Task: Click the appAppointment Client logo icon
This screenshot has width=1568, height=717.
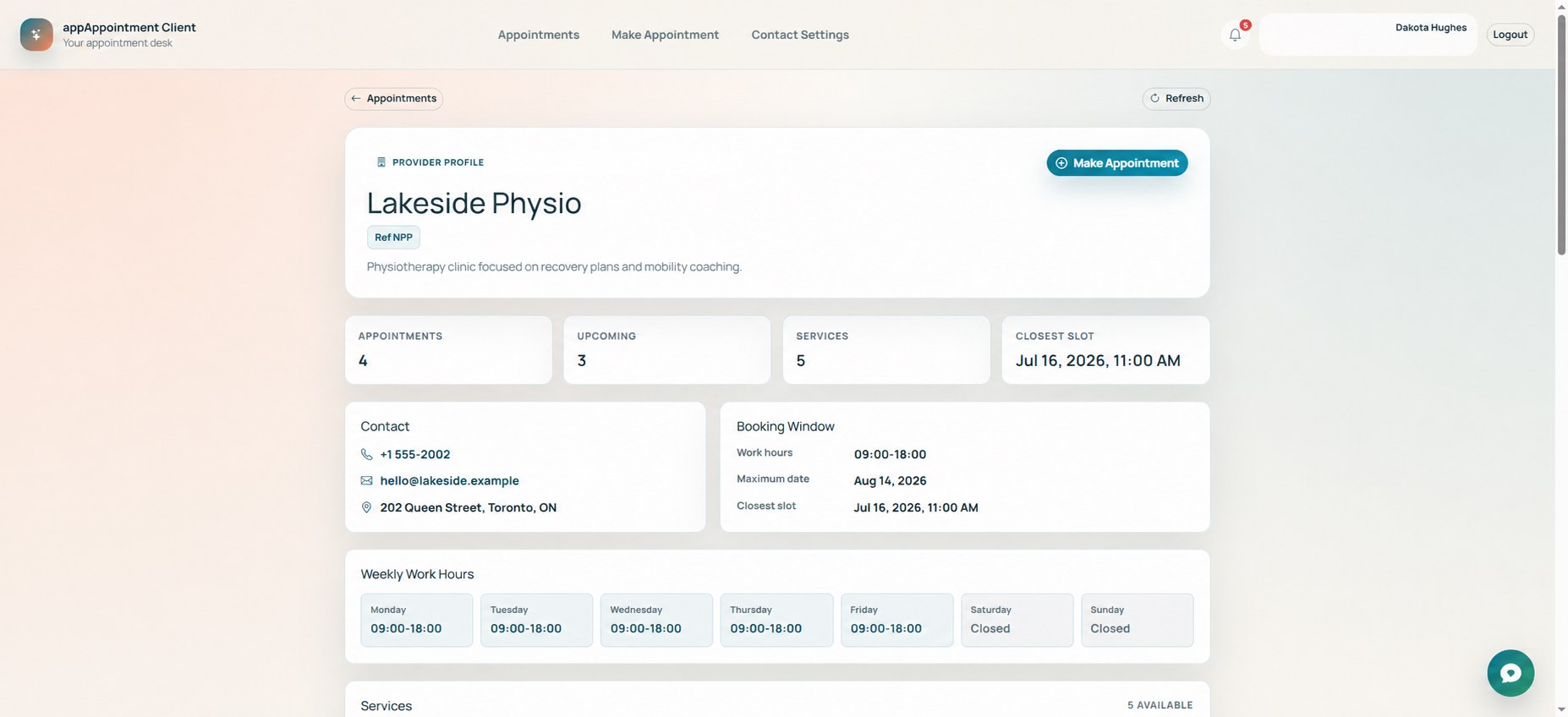Action: click(x=36, y=35)
